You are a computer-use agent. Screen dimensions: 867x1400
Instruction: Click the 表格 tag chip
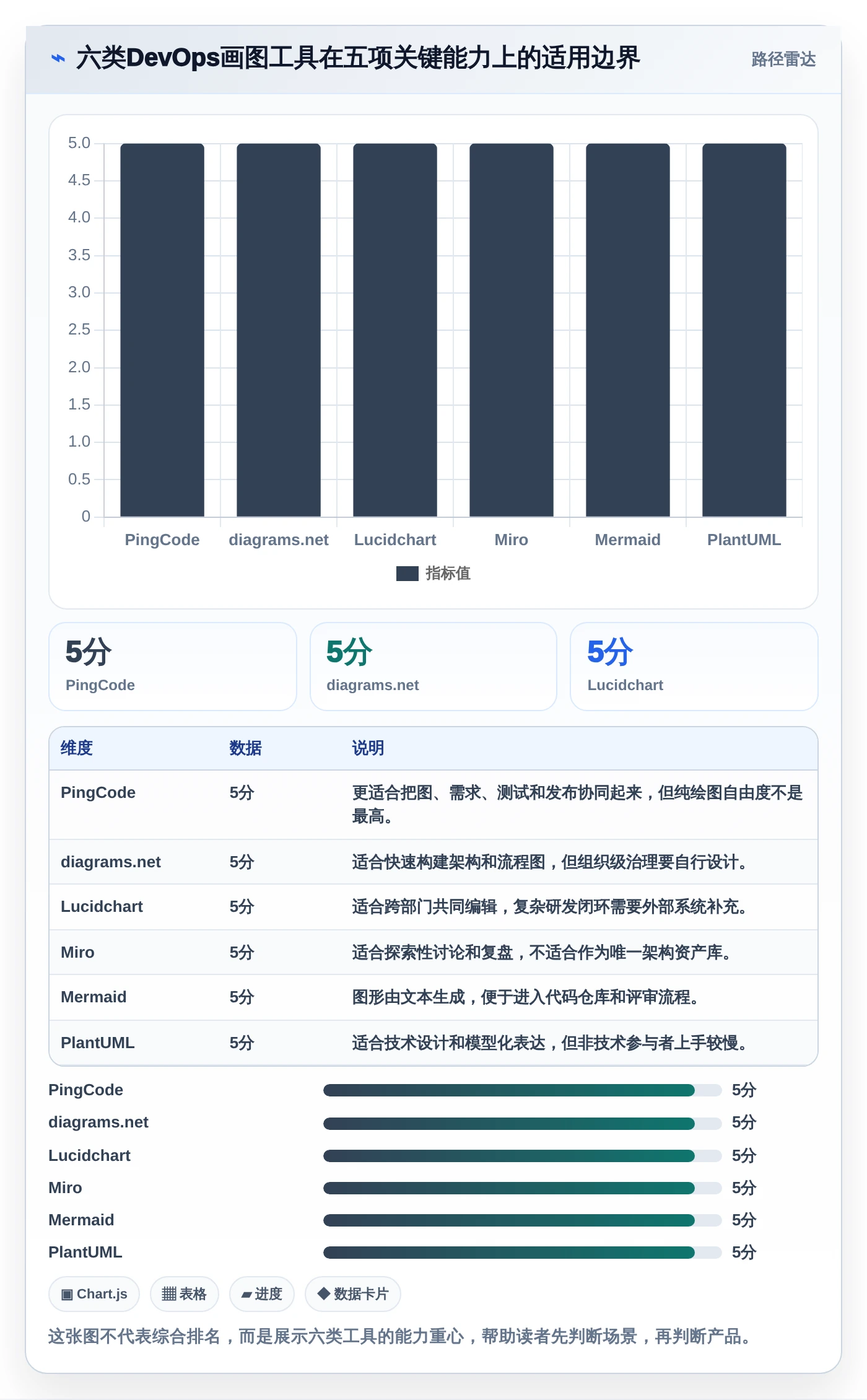[x=185, y=1294]
